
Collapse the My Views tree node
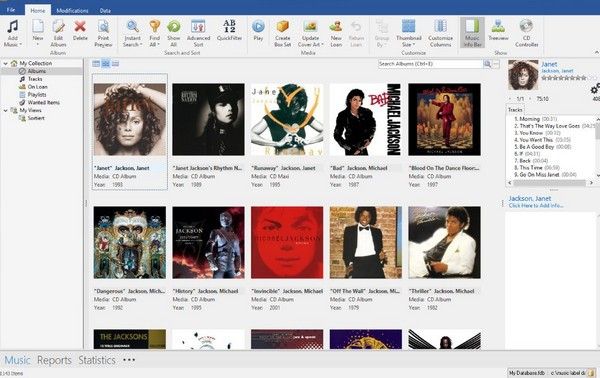[x=5, y=110]
